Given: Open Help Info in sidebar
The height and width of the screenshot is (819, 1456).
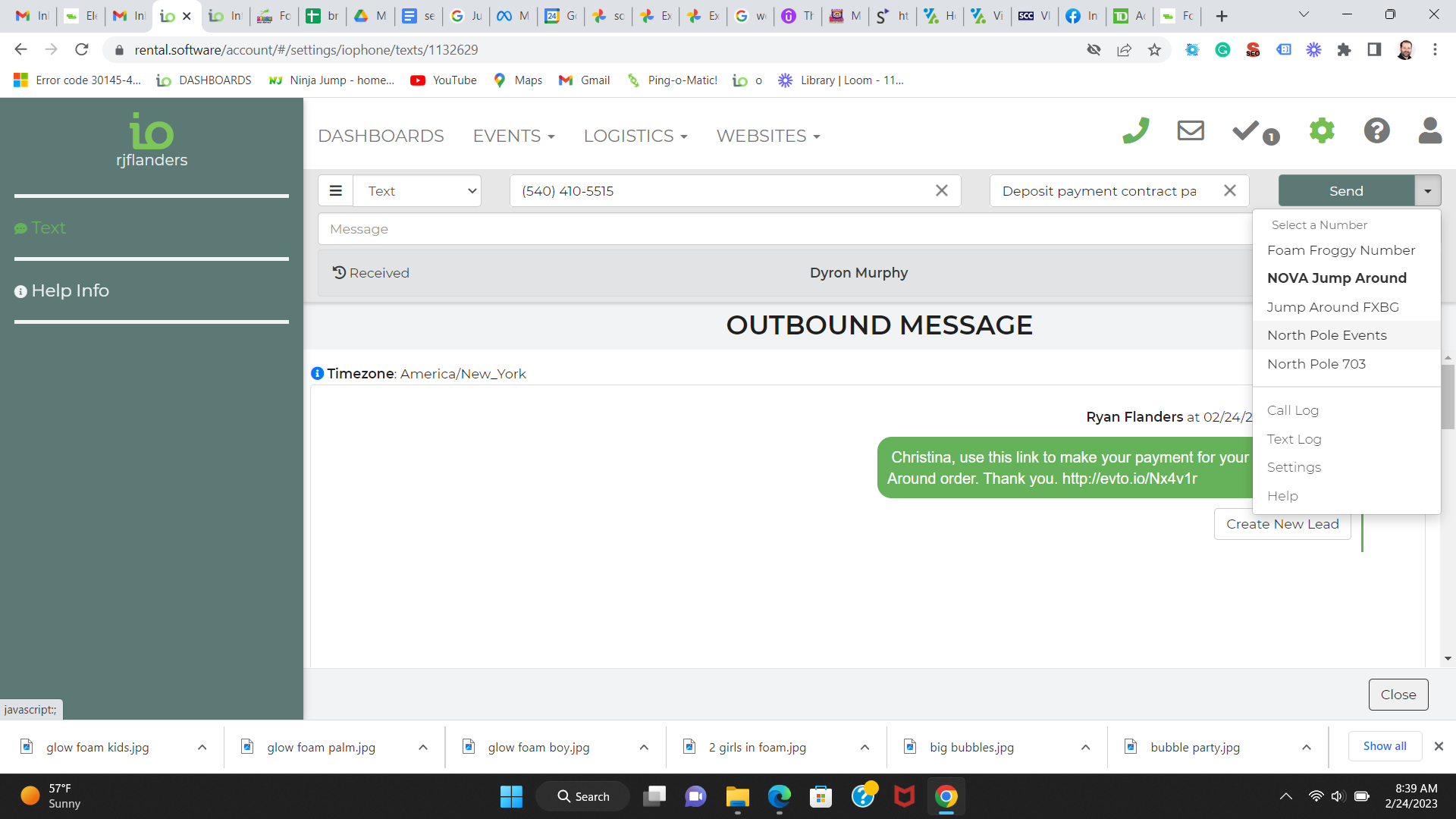Looking at the screenshot, I should tap(70, 290).
